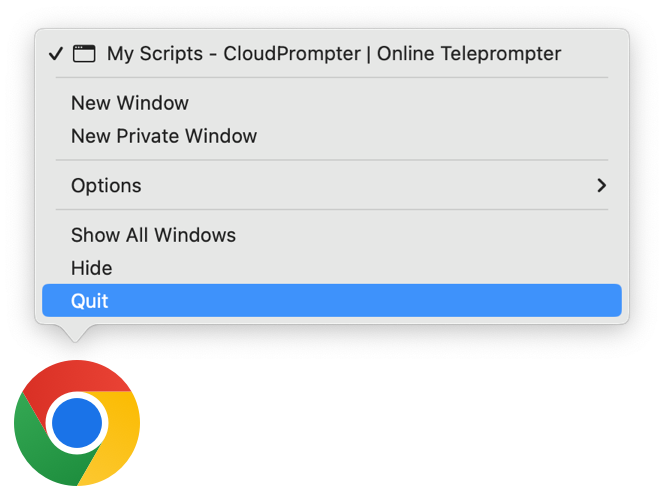Click the blue highlighted Quit row's right end
The image size is (664, 486).
point(600,301)
